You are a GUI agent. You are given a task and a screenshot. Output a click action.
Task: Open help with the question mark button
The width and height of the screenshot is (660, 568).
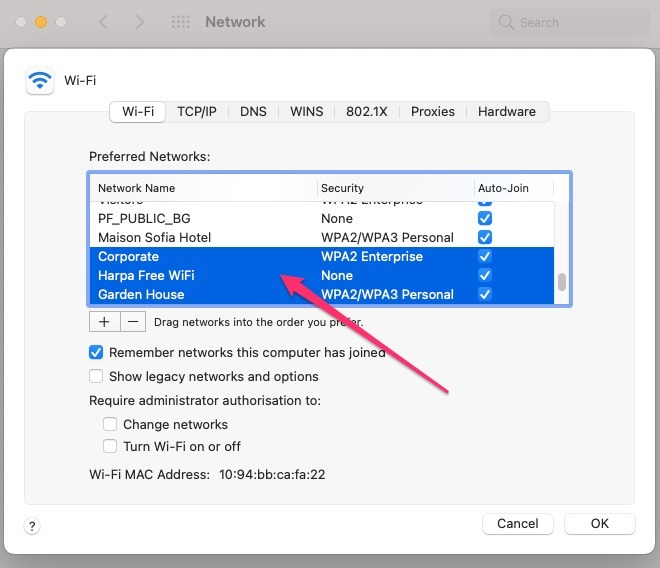(32, 526)
